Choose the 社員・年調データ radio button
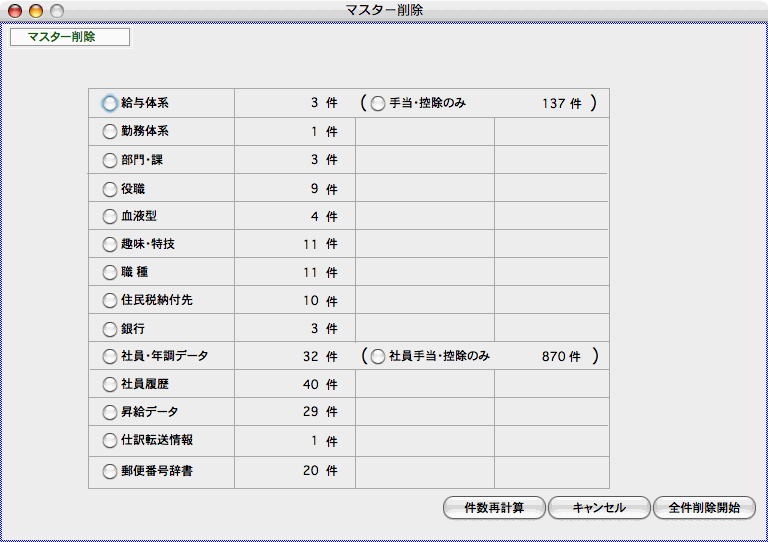Viewport: 768px width, 542px height. click(110, 356)
